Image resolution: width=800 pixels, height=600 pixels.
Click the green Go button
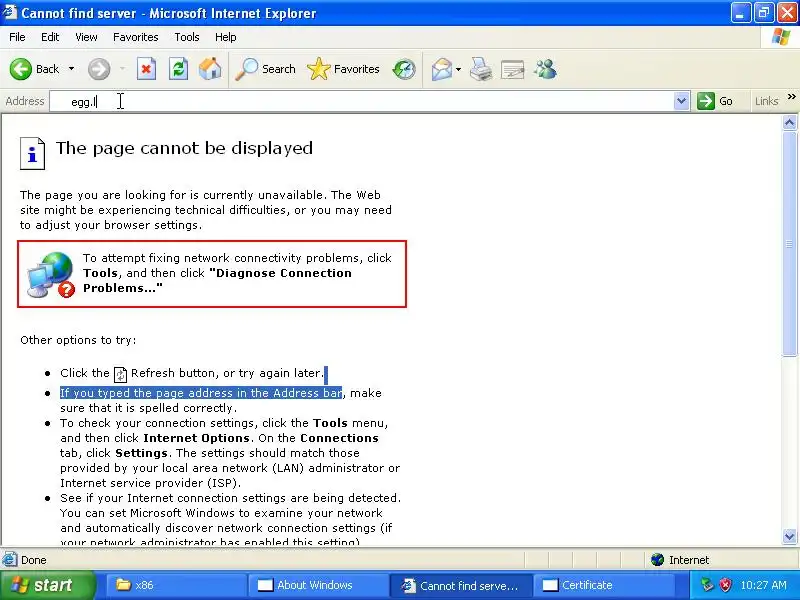tap(715, 101)
